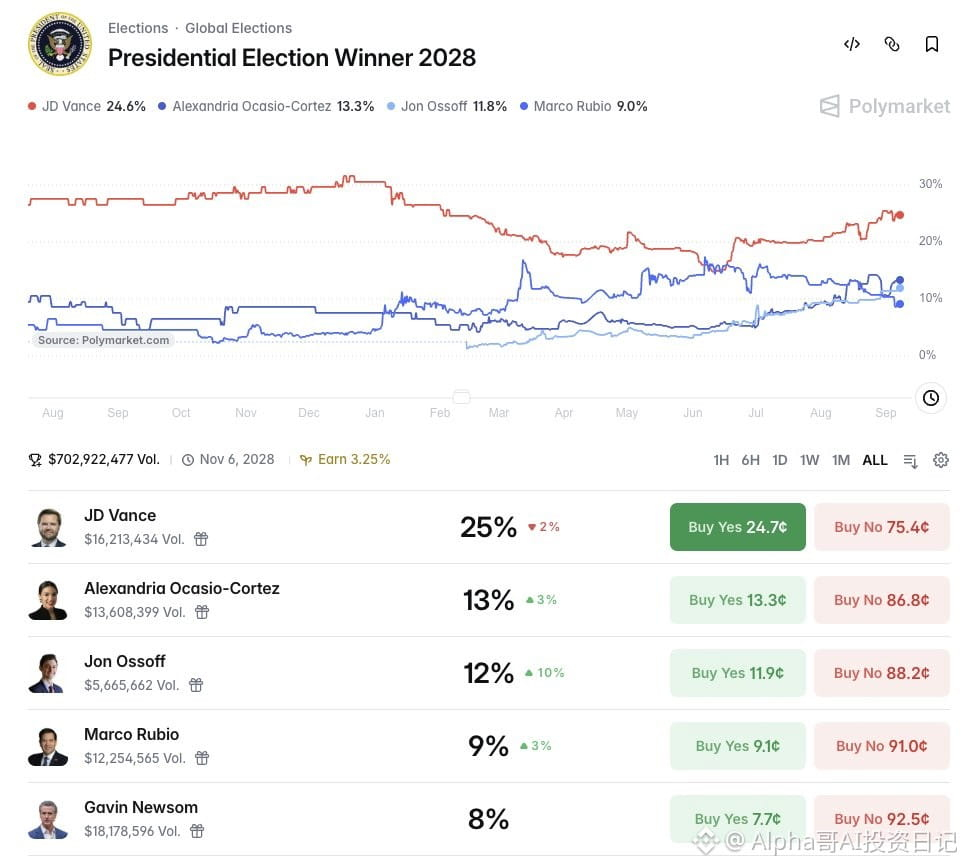The image size is (965, 867).
Task: Switch to ALL time range
Action: click(x=875, y=460)
